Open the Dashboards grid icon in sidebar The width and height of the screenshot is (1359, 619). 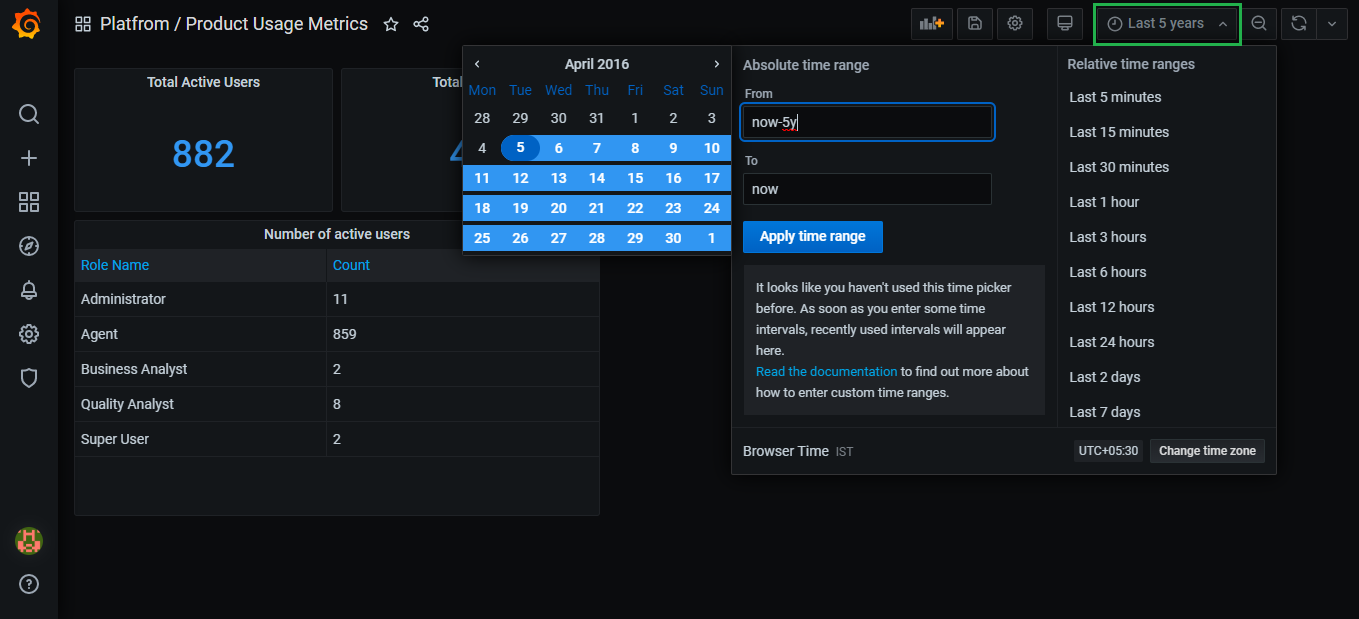coord(29,202)
